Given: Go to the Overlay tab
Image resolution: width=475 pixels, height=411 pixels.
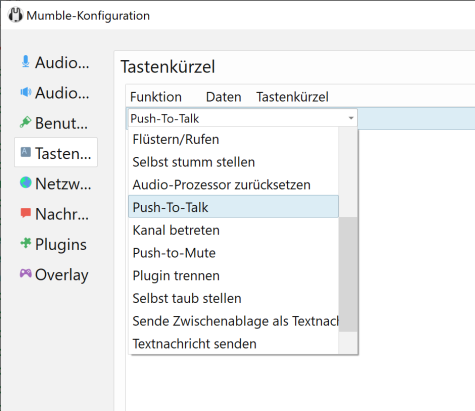Looking at the screenshot, I should coord(62,275).
